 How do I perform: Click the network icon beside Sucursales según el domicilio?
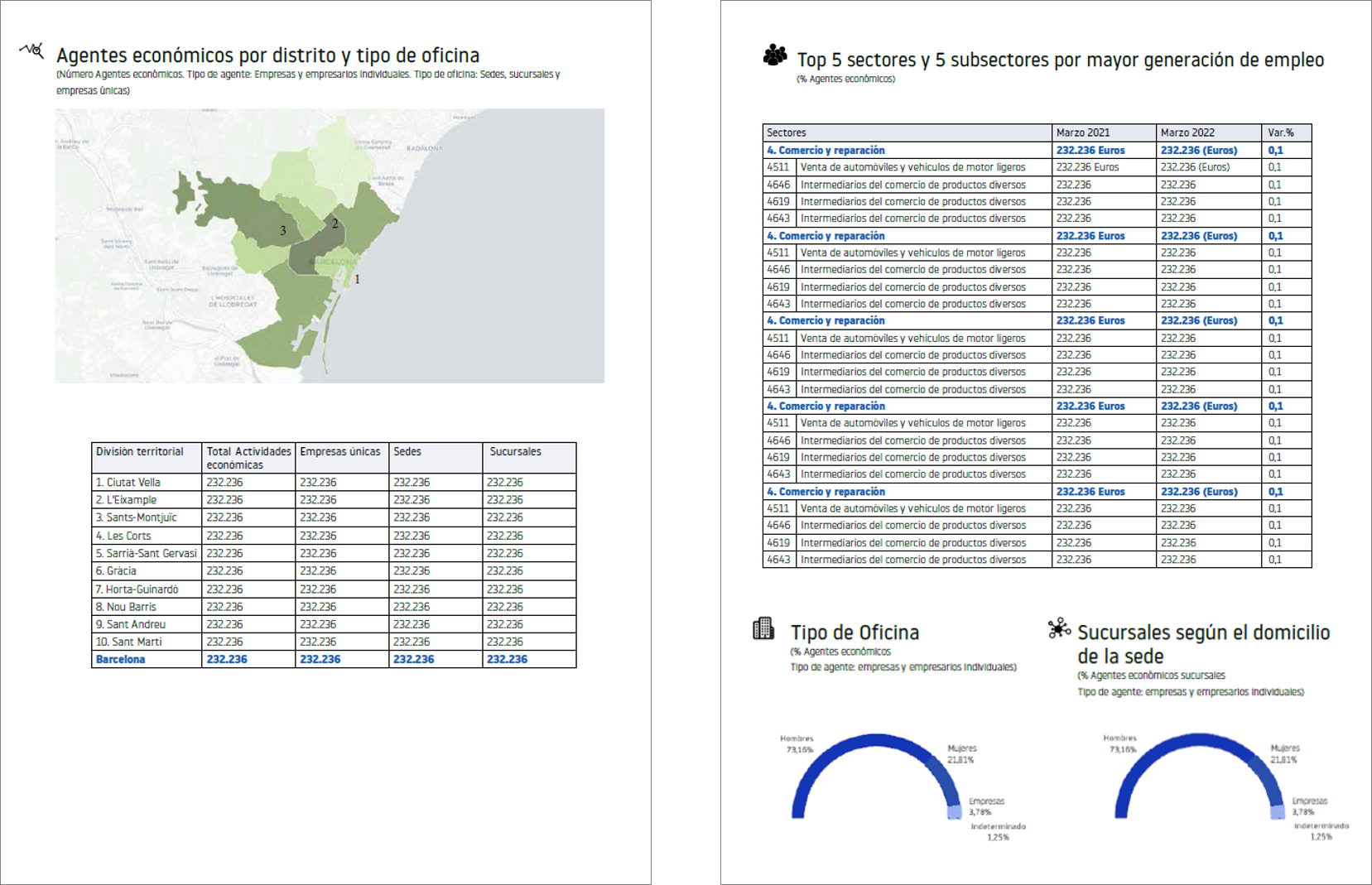[x=1058, y=628]
